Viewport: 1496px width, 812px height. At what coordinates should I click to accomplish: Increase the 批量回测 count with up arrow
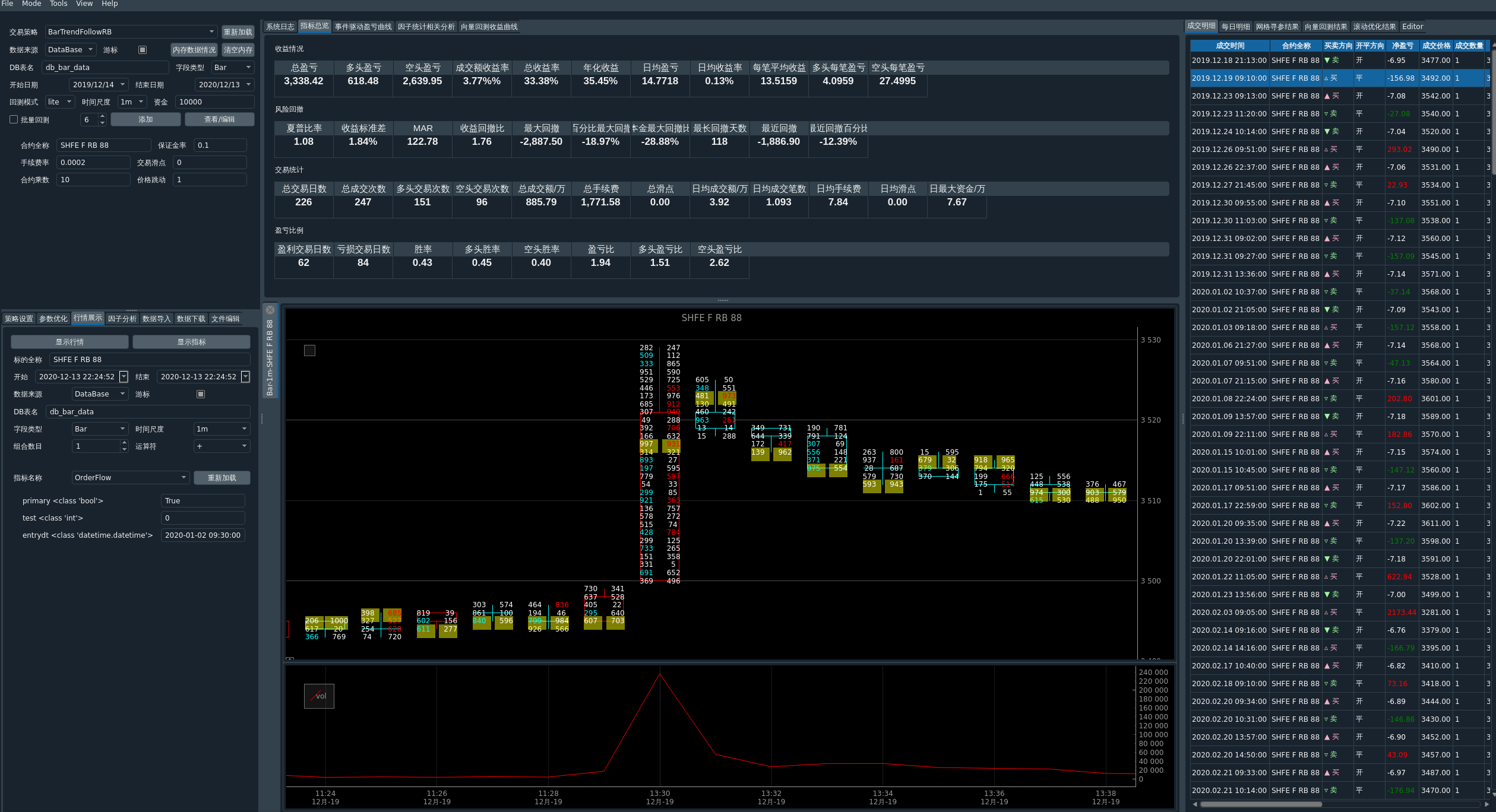point(102,116)
